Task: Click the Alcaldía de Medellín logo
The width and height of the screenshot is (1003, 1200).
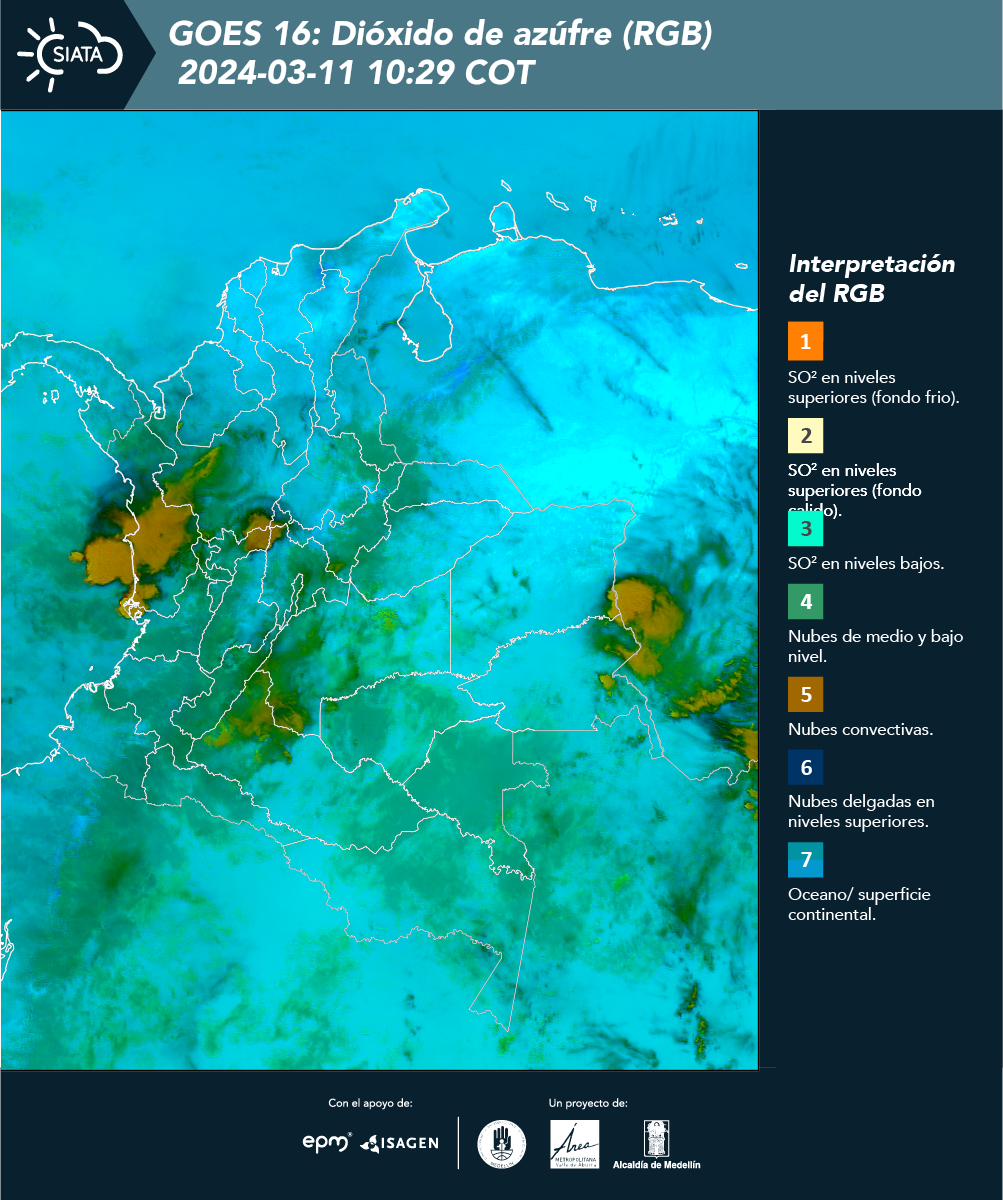Action: click(657, 1144)
